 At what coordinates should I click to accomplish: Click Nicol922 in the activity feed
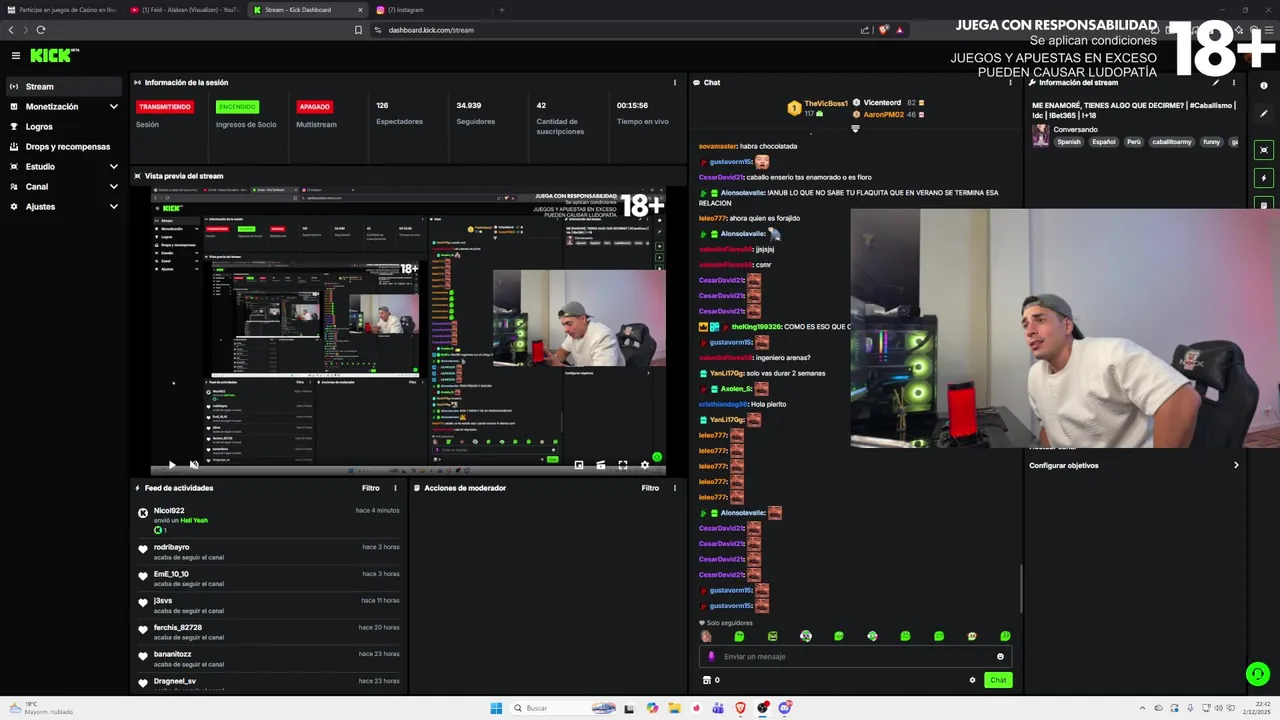(x=169, y=511)
